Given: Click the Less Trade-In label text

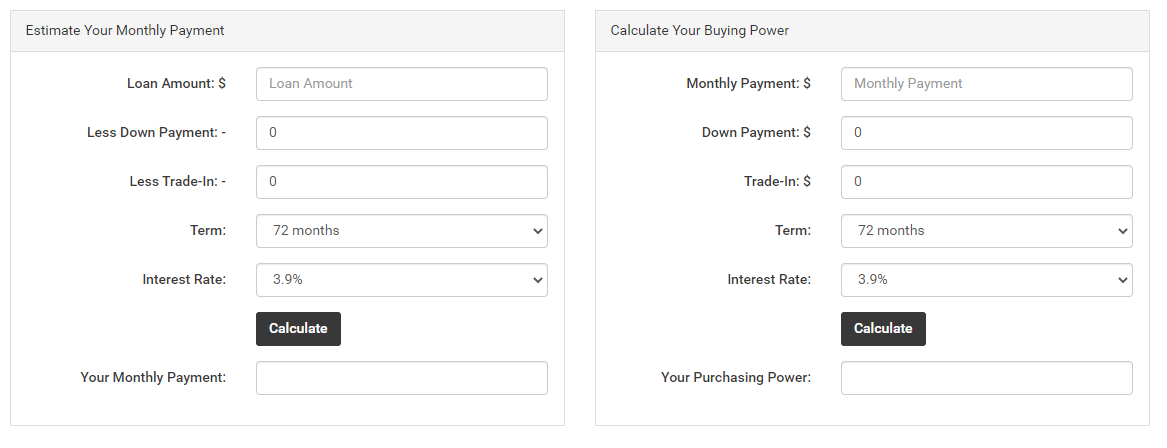Looking at the screenshot, I should coord(178,182).
